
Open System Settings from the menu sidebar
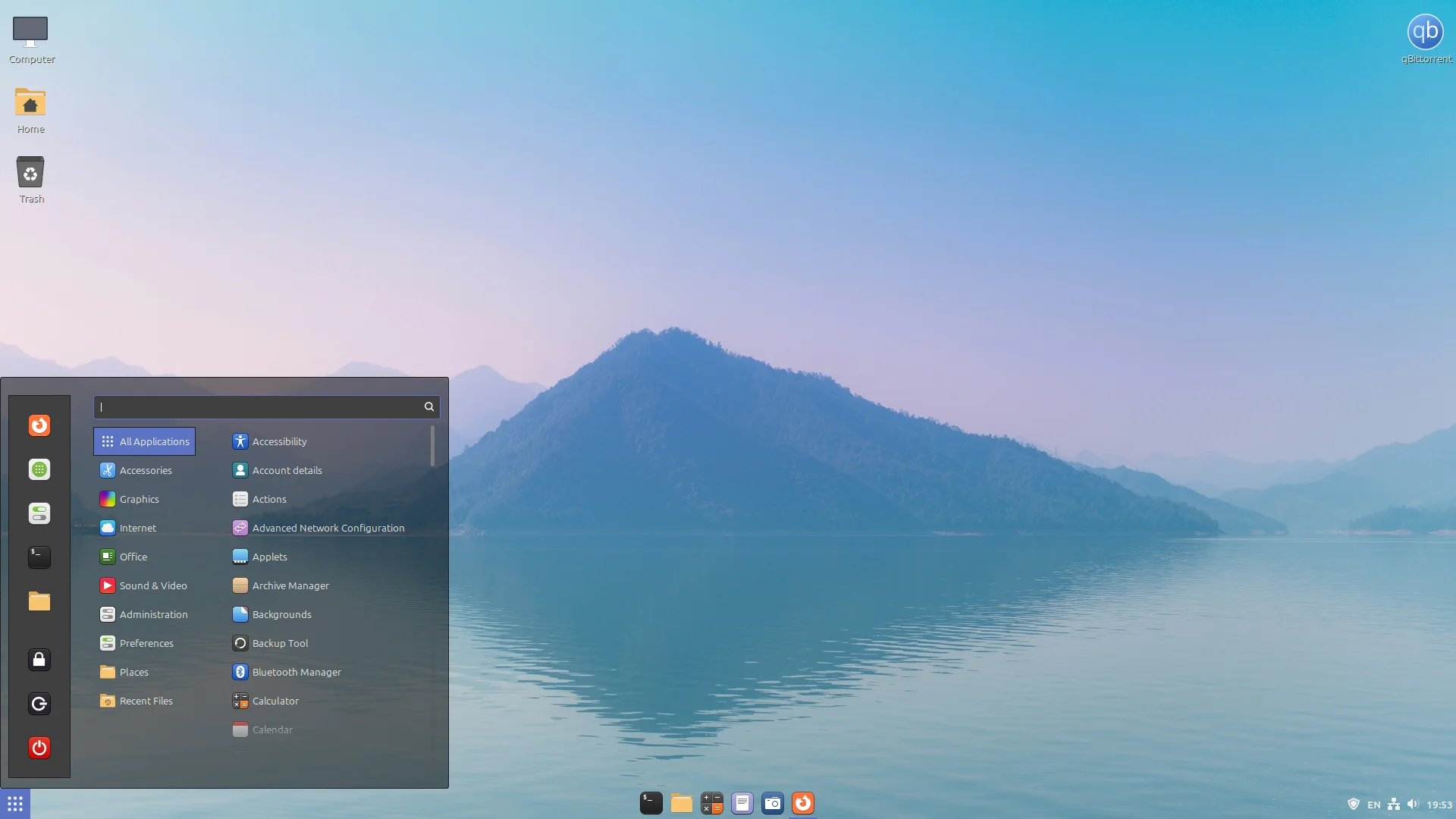coord(39,513)
